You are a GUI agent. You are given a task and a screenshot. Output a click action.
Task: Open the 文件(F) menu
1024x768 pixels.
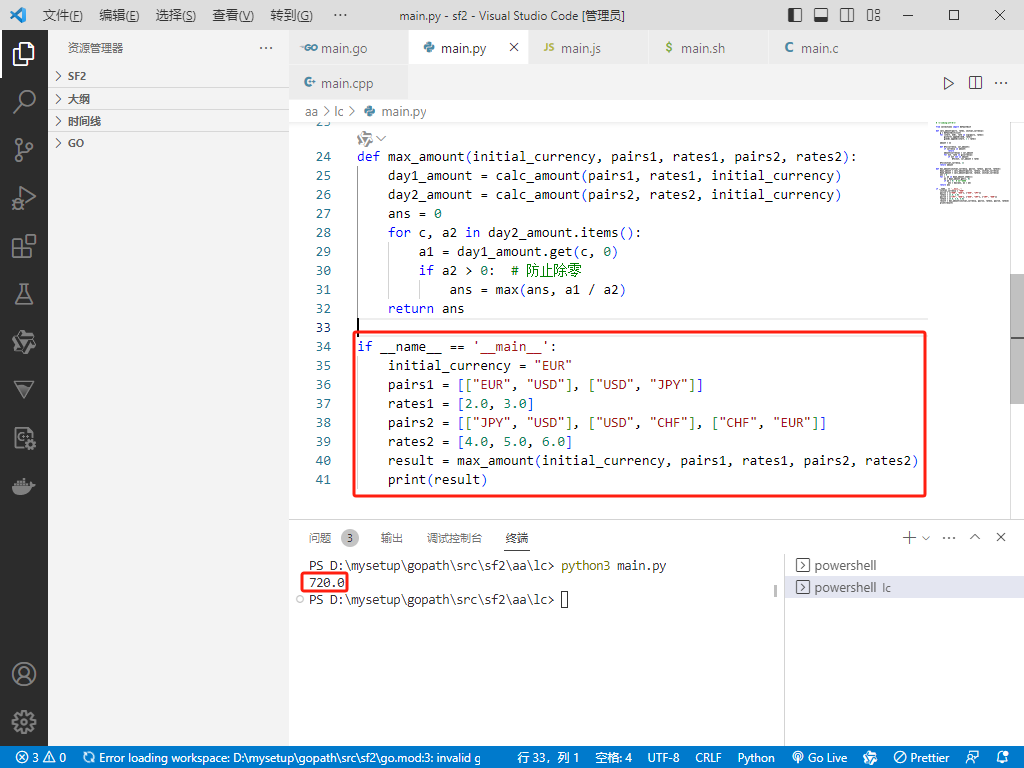pyautogui.click(x=63, y=15)
